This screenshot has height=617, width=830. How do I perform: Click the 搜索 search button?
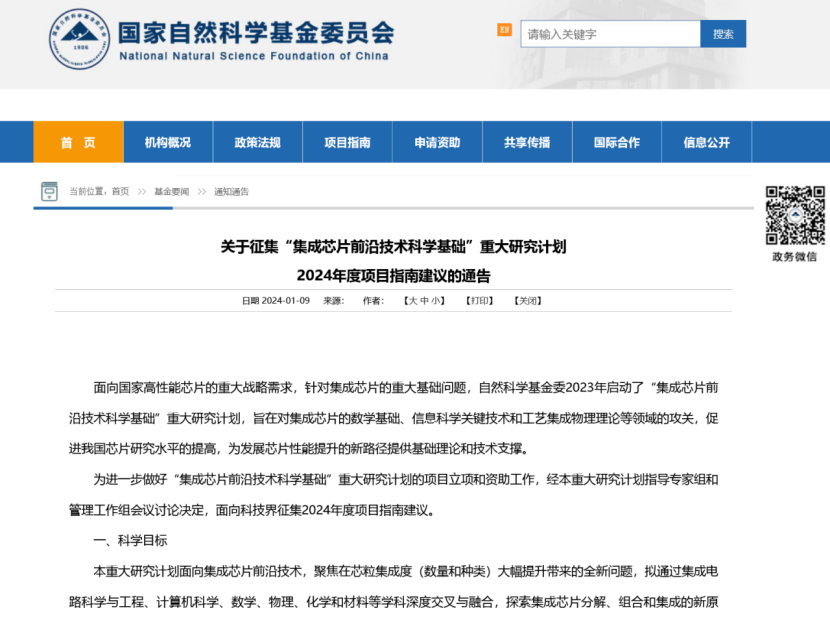coord(723,34)
